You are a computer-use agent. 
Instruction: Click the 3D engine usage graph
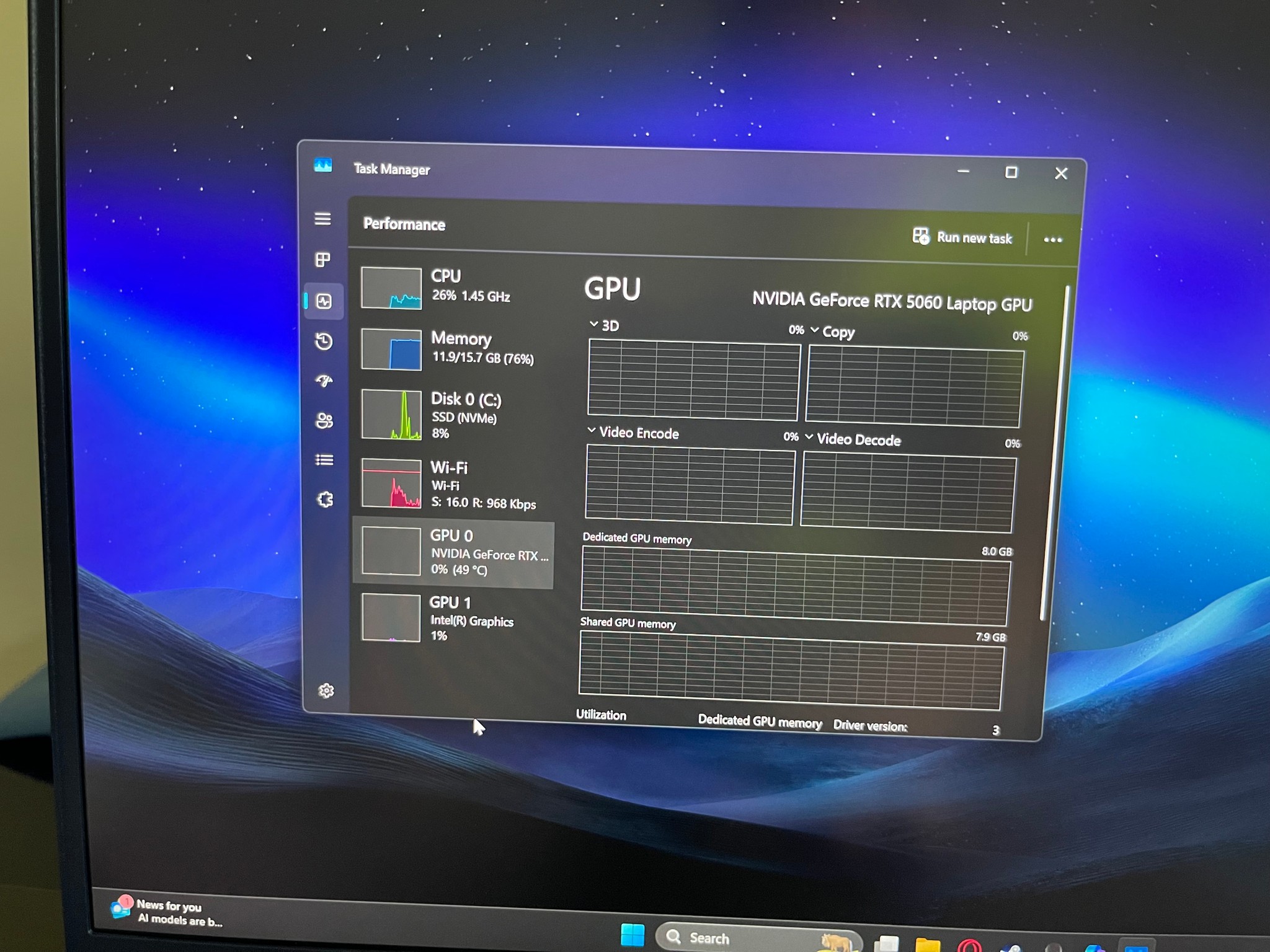(694, 379)
